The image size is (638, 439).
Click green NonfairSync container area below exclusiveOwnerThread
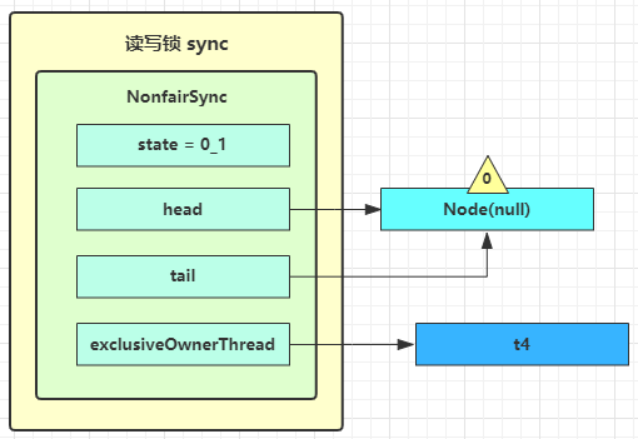tap(176, 383)
